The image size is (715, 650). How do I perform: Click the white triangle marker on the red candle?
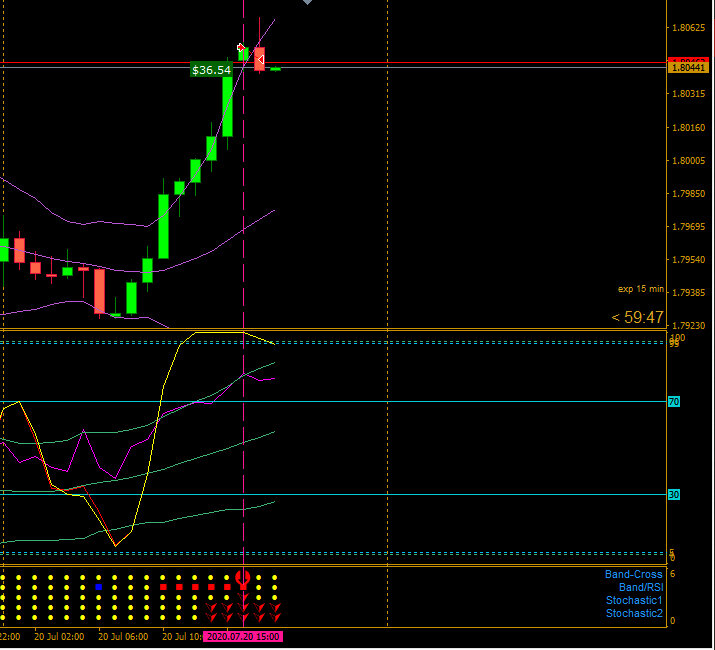click(260, 60)
